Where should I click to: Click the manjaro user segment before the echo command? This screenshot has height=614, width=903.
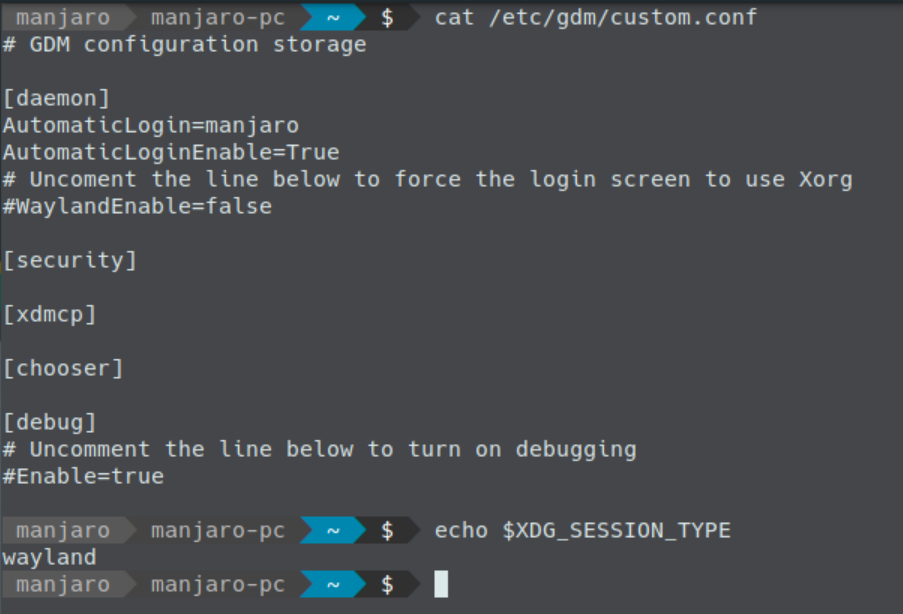(63, 530)
